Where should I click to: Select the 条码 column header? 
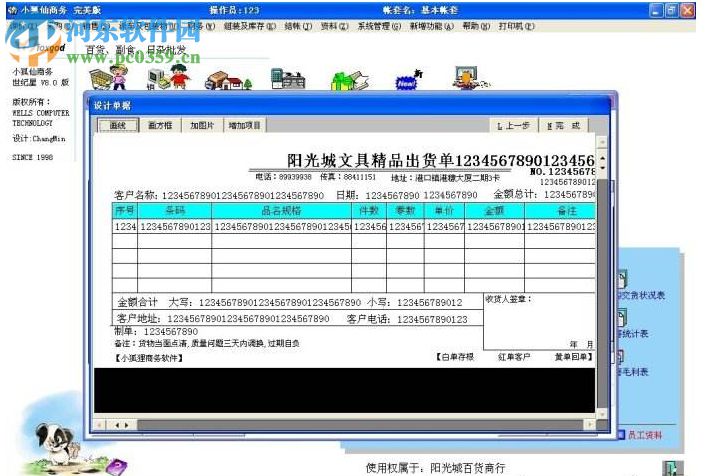175,210
